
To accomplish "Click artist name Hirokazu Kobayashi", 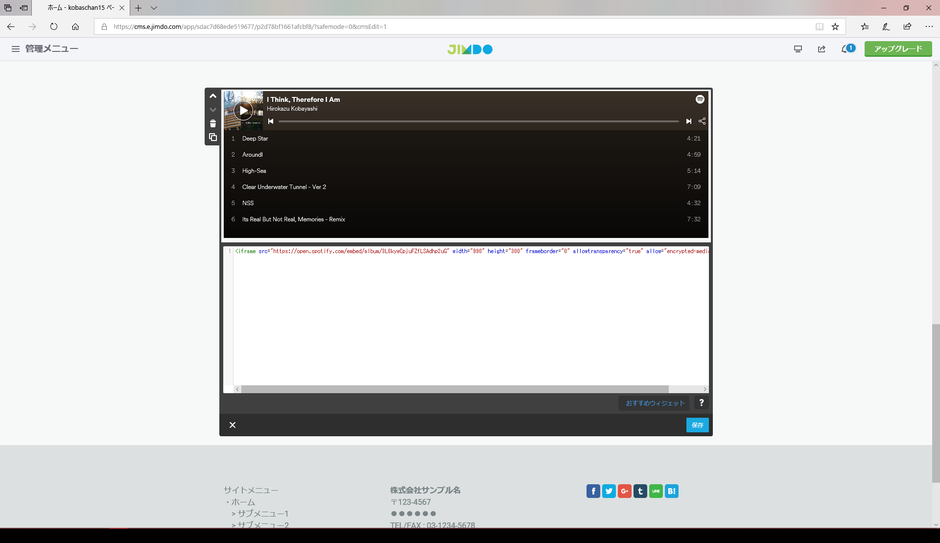I will point(292,109).
